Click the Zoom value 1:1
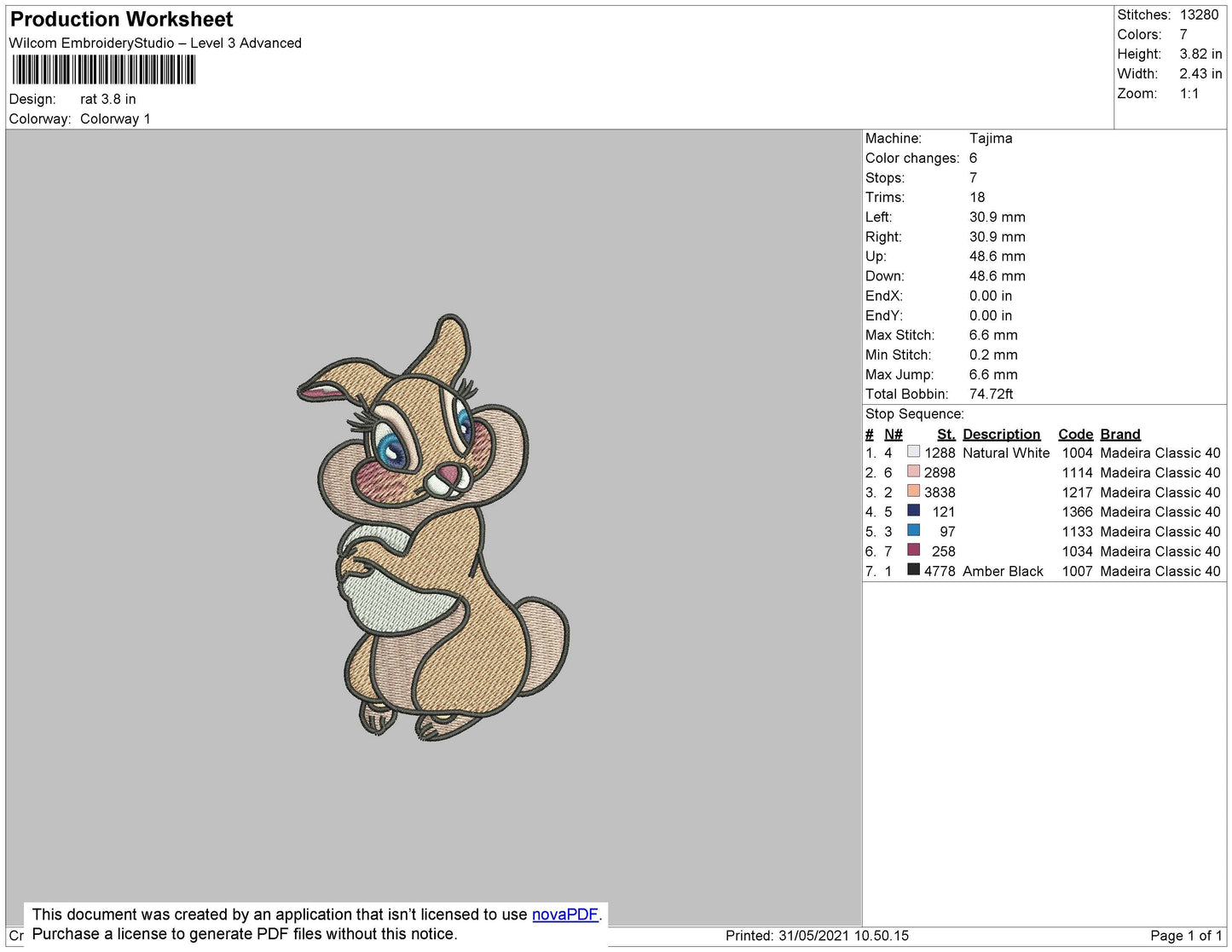The width and height of the screenshot is (1232, 952). coord(1189,94)
